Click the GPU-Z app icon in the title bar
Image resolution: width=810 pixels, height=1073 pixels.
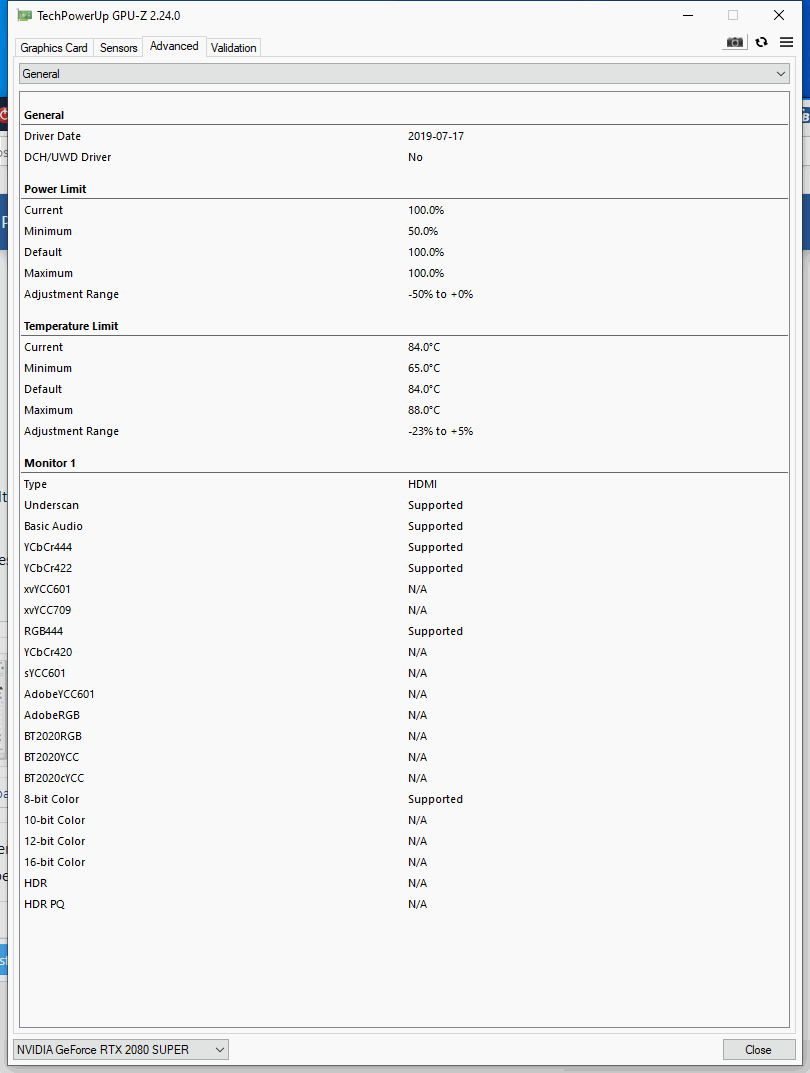tap(25, 15)
